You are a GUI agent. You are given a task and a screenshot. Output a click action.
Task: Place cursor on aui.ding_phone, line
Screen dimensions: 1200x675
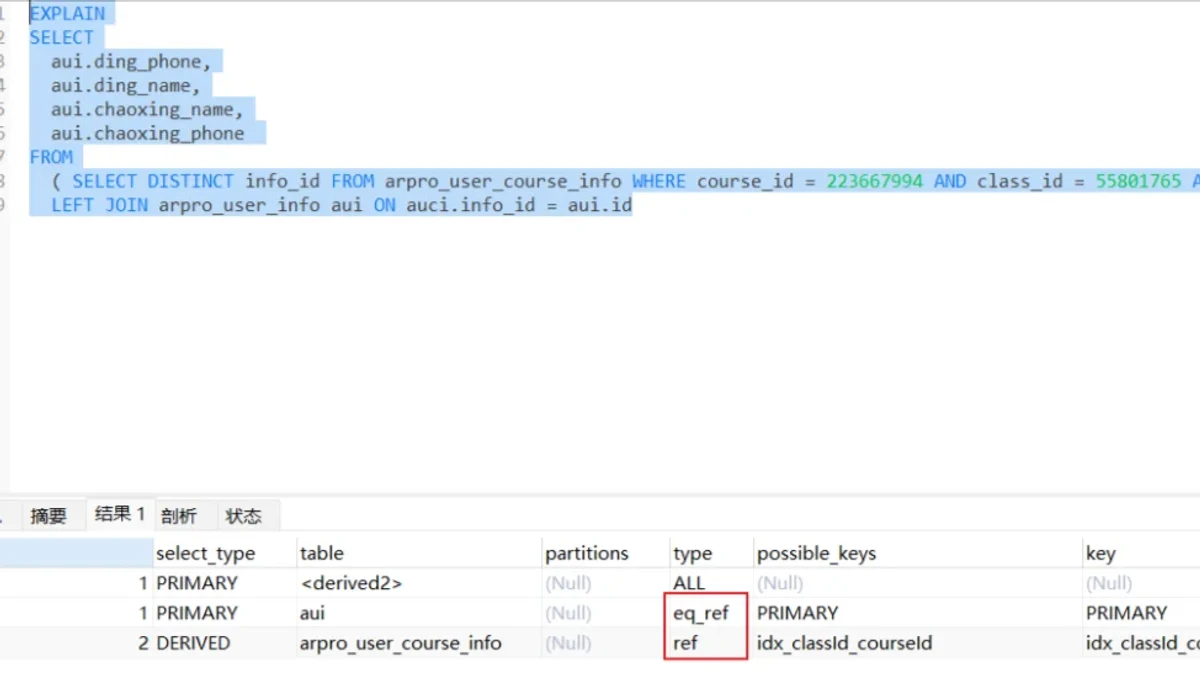point(131,62)
